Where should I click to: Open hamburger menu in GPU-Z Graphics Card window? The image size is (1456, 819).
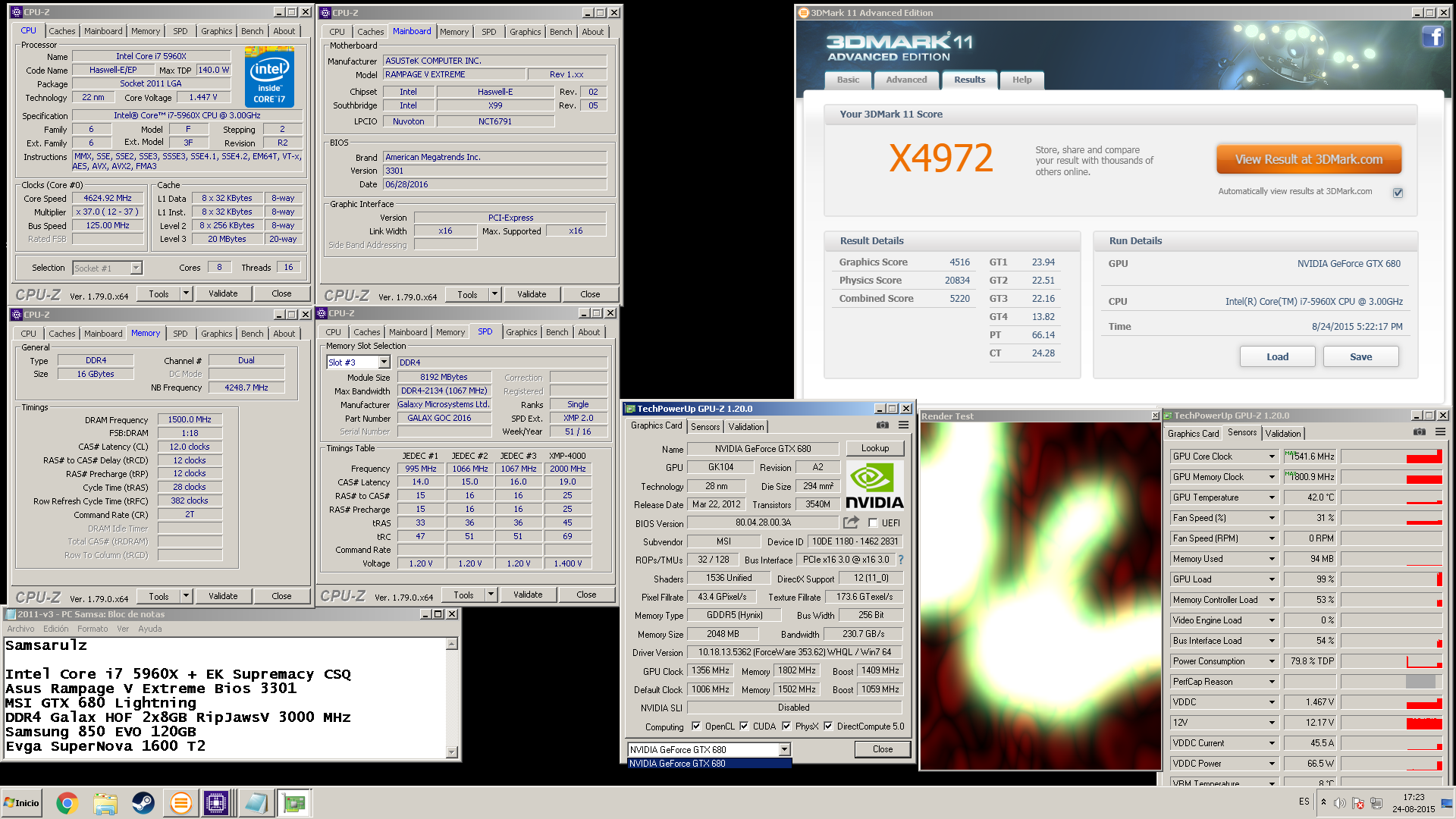click(903, 425)
